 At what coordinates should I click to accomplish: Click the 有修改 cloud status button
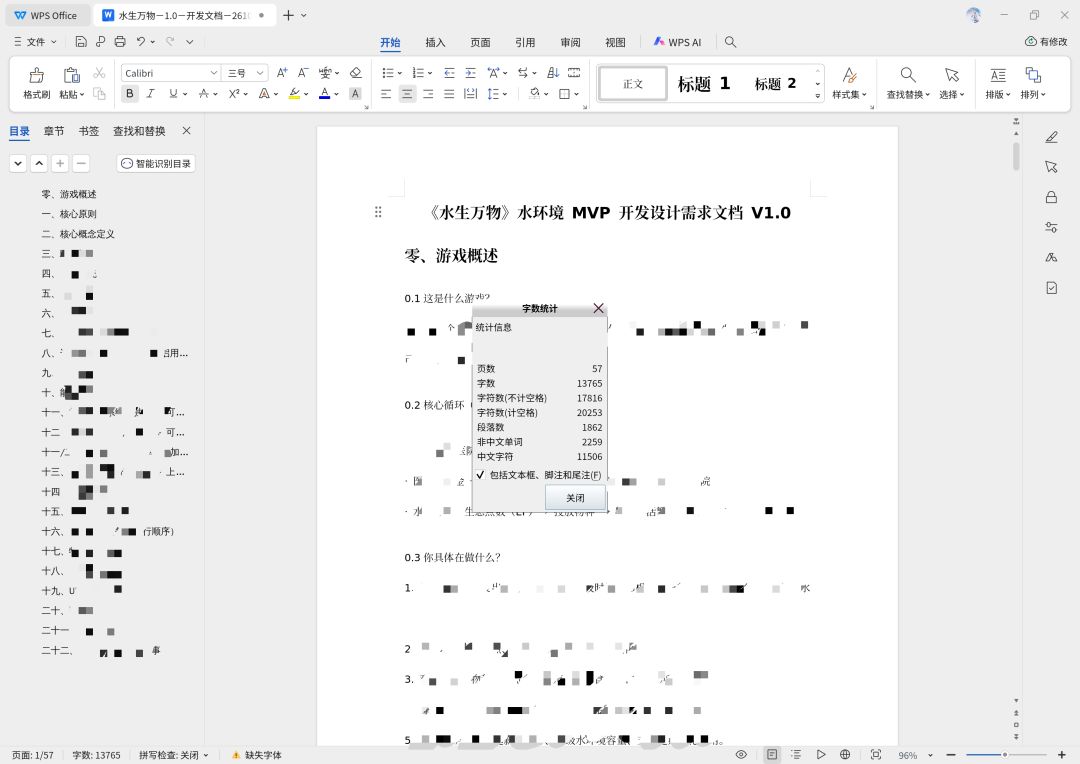click(1046, 42)
